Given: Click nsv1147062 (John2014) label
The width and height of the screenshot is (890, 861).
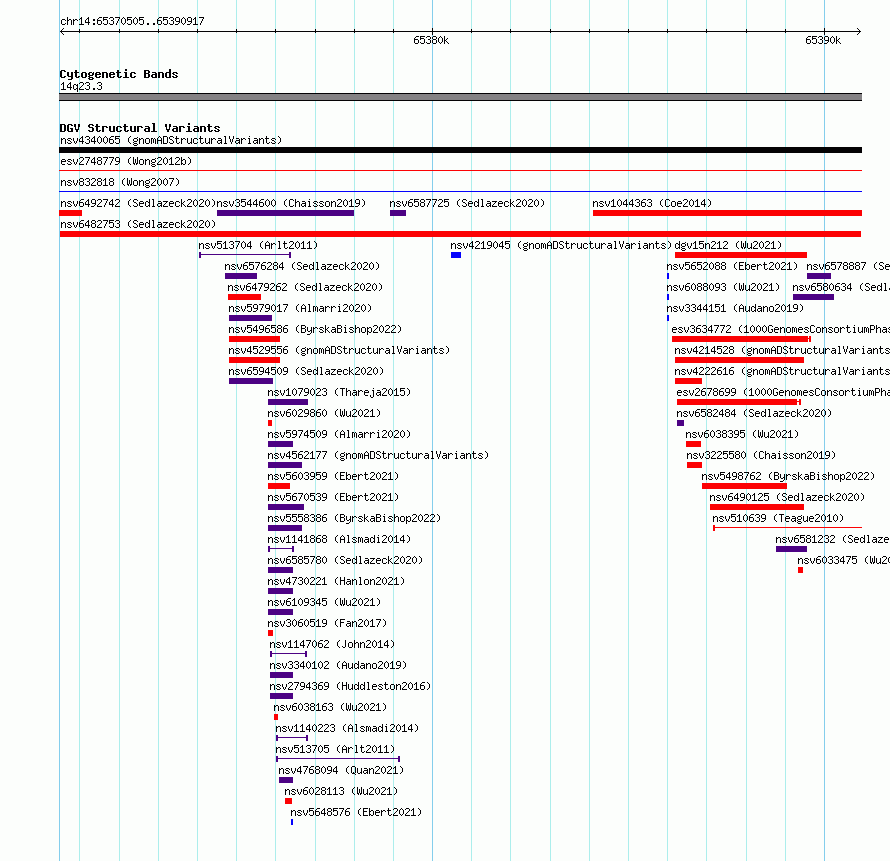Looking at the screenshot, I should pyautogui.click(x=332, y=644).
